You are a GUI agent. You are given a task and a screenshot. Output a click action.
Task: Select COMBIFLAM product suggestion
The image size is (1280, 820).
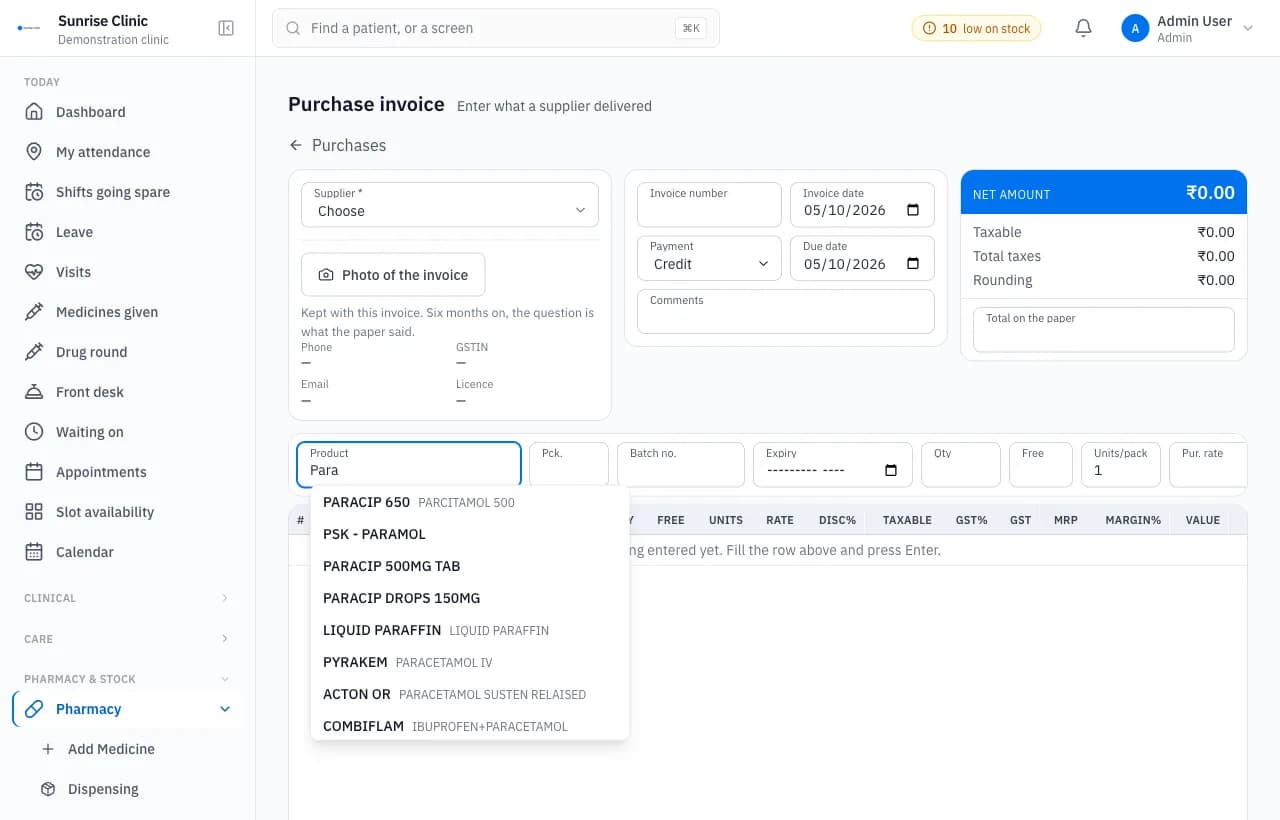(x=470, y=726)
